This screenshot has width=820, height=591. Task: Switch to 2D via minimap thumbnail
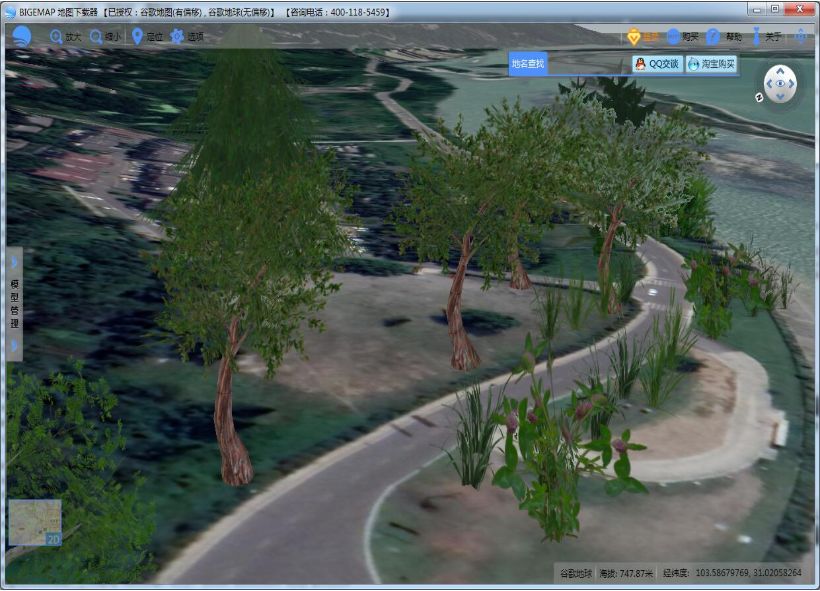click(x=35, y=522)
